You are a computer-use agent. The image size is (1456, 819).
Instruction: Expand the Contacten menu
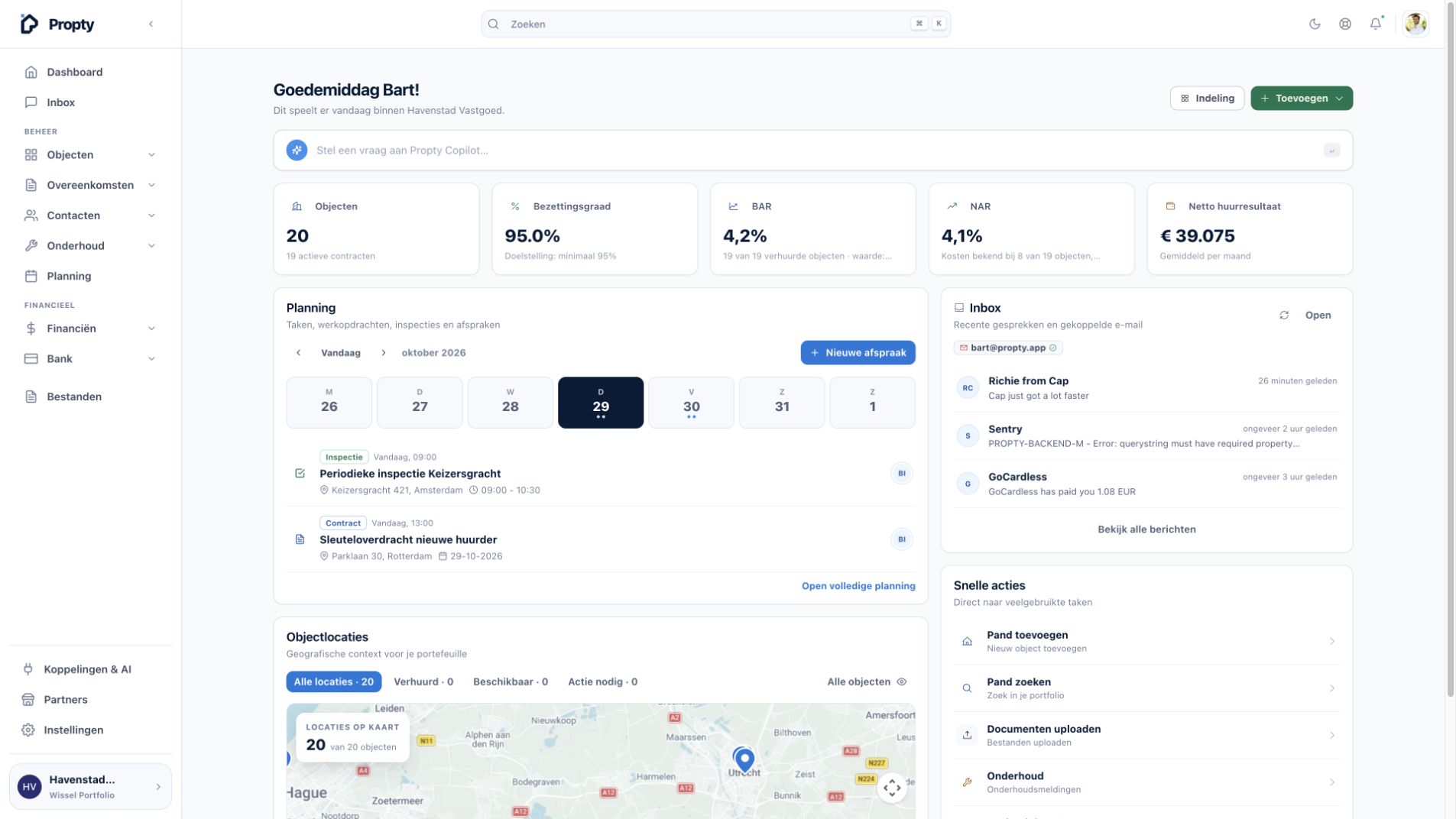[90, 215]
